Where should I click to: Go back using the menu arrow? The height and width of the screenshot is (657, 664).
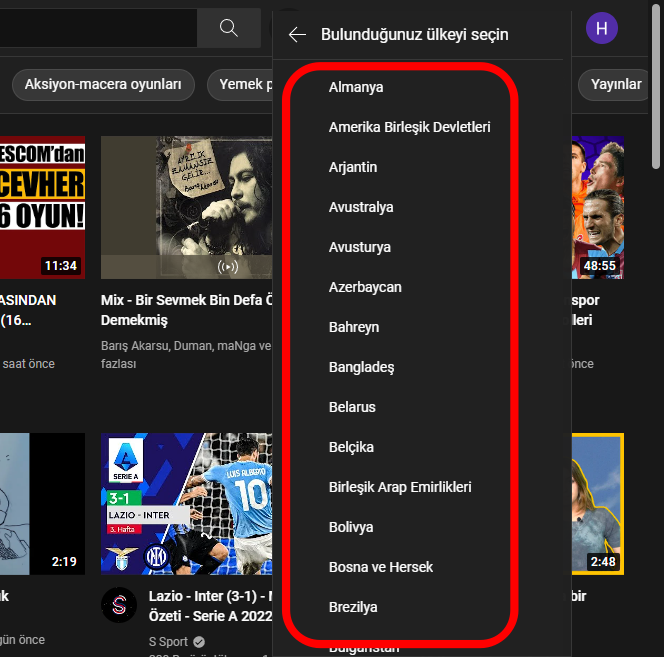tap(297, 35)
